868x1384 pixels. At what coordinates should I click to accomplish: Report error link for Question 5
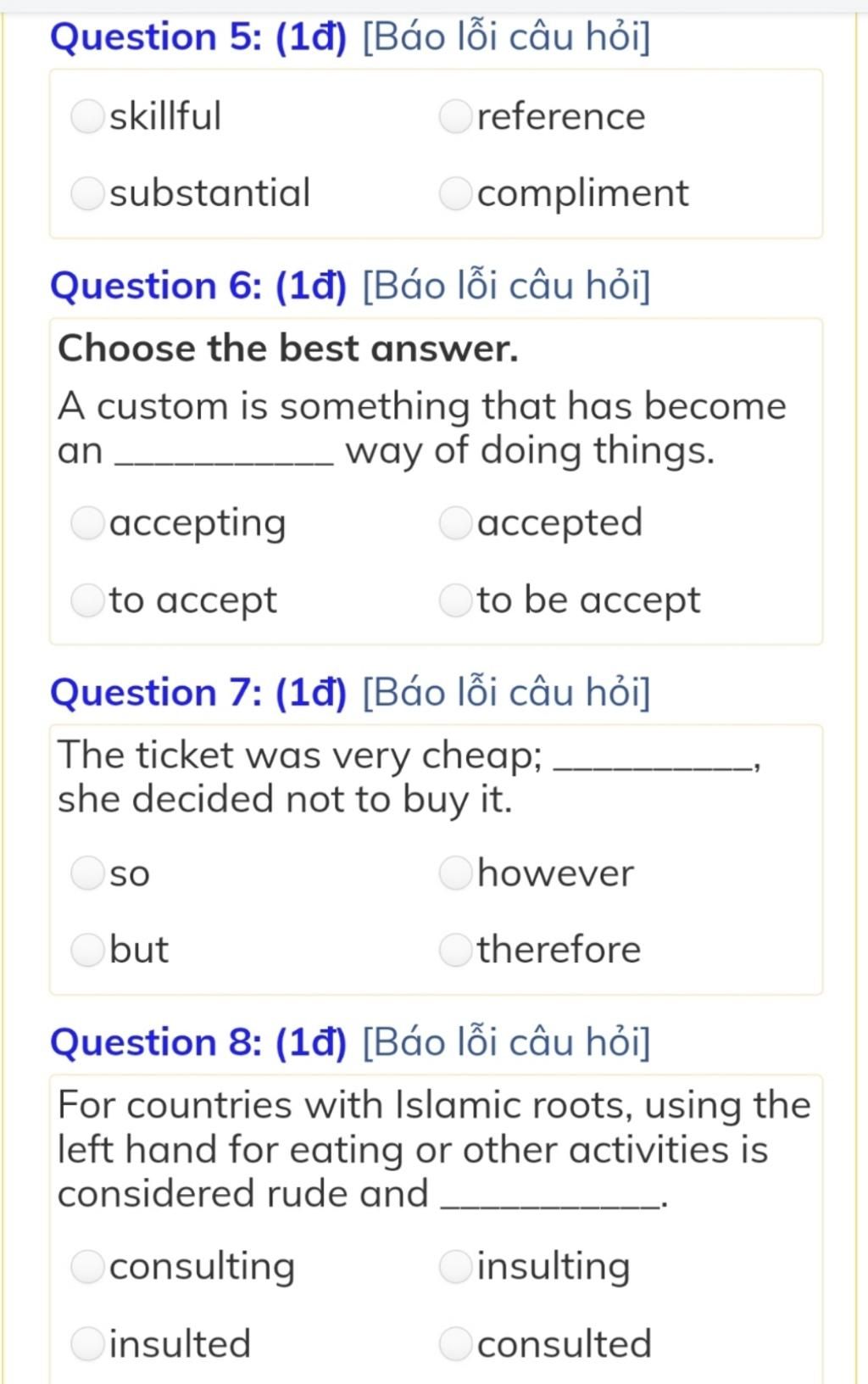(506, 37)
